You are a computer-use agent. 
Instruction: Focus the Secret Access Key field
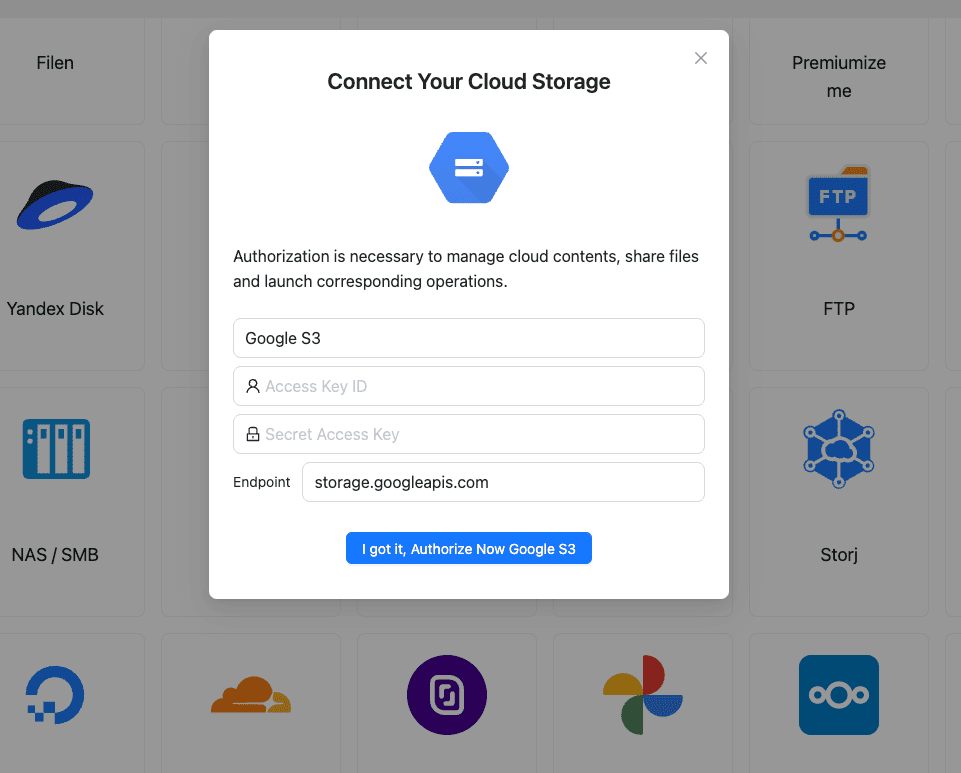pyautogui.click(x=468, y=434)
